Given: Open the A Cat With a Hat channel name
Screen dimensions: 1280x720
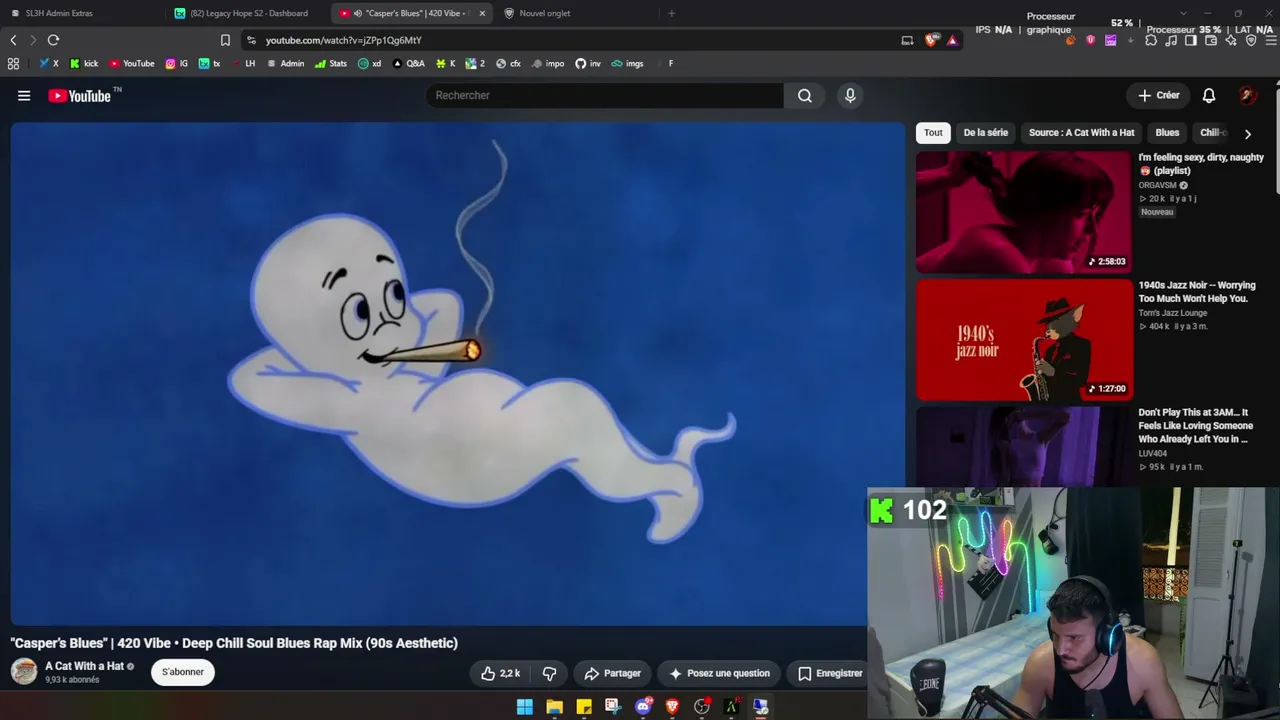Looking at the screenshot, I should (85, 666).
